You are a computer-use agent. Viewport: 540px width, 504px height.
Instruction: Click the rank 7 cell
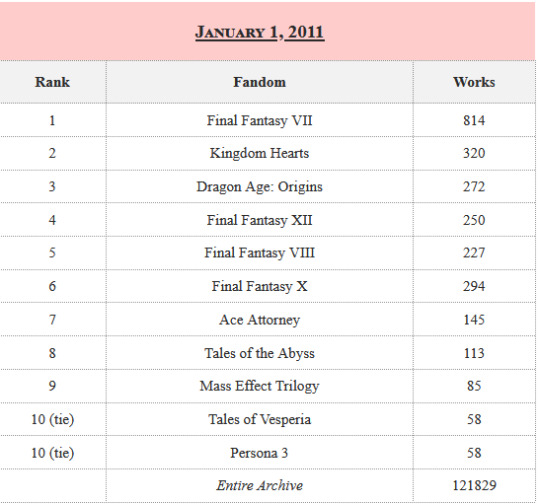click(x=53, y=319)
